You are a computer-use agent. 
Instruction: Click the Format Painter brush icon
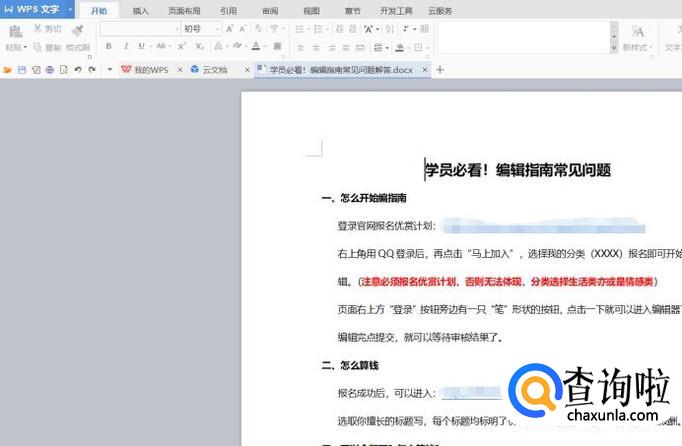pyautogui.click(x=77, y=32)
